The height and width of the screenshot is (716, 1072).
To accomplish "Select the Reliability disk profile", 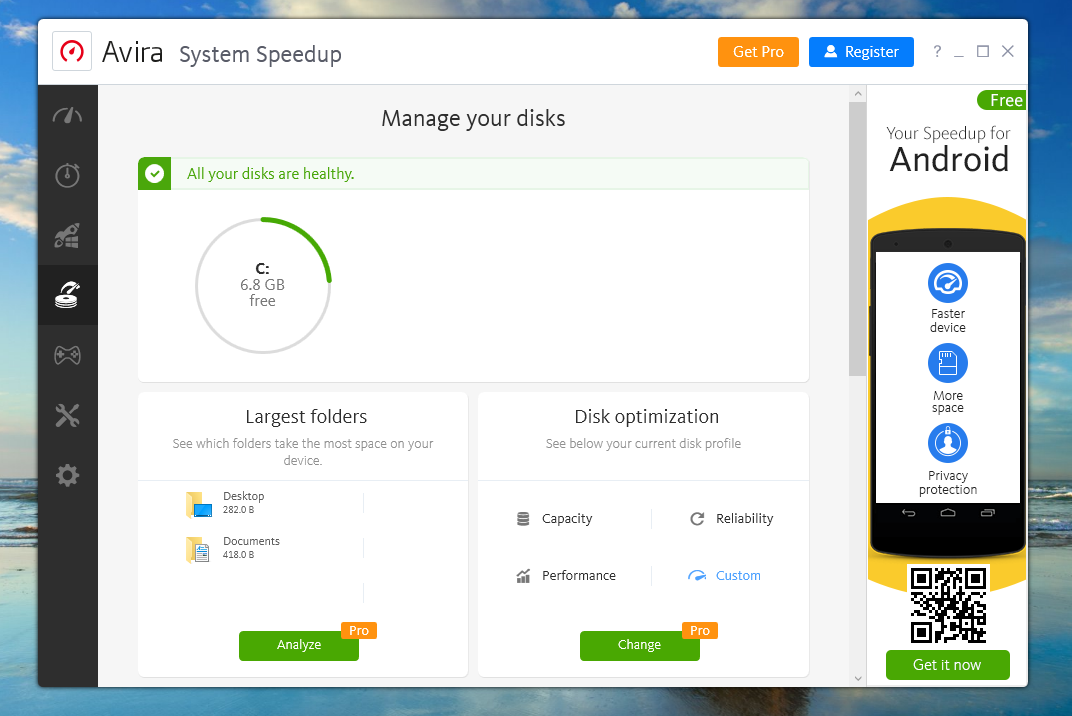I will pyautogui.click(x=732, y=519).
